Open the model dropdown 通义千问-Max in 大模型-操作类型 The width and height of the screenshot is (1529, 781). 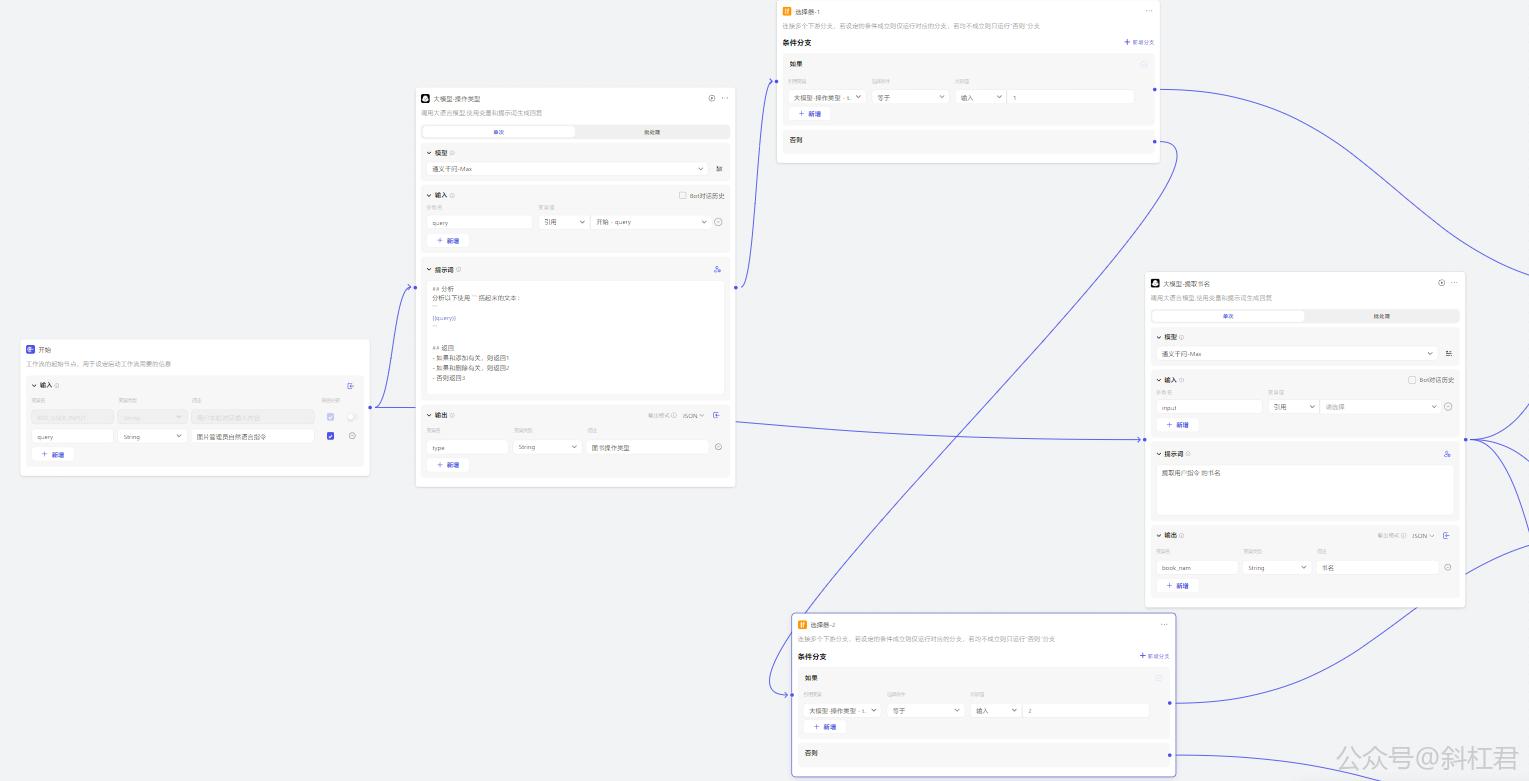(568, 169)
